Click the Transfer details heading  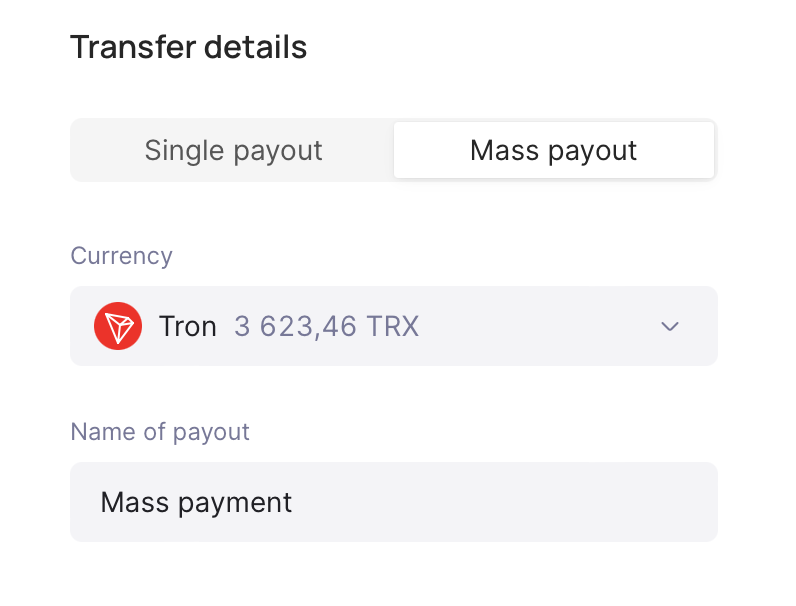(x=188, y=47)
